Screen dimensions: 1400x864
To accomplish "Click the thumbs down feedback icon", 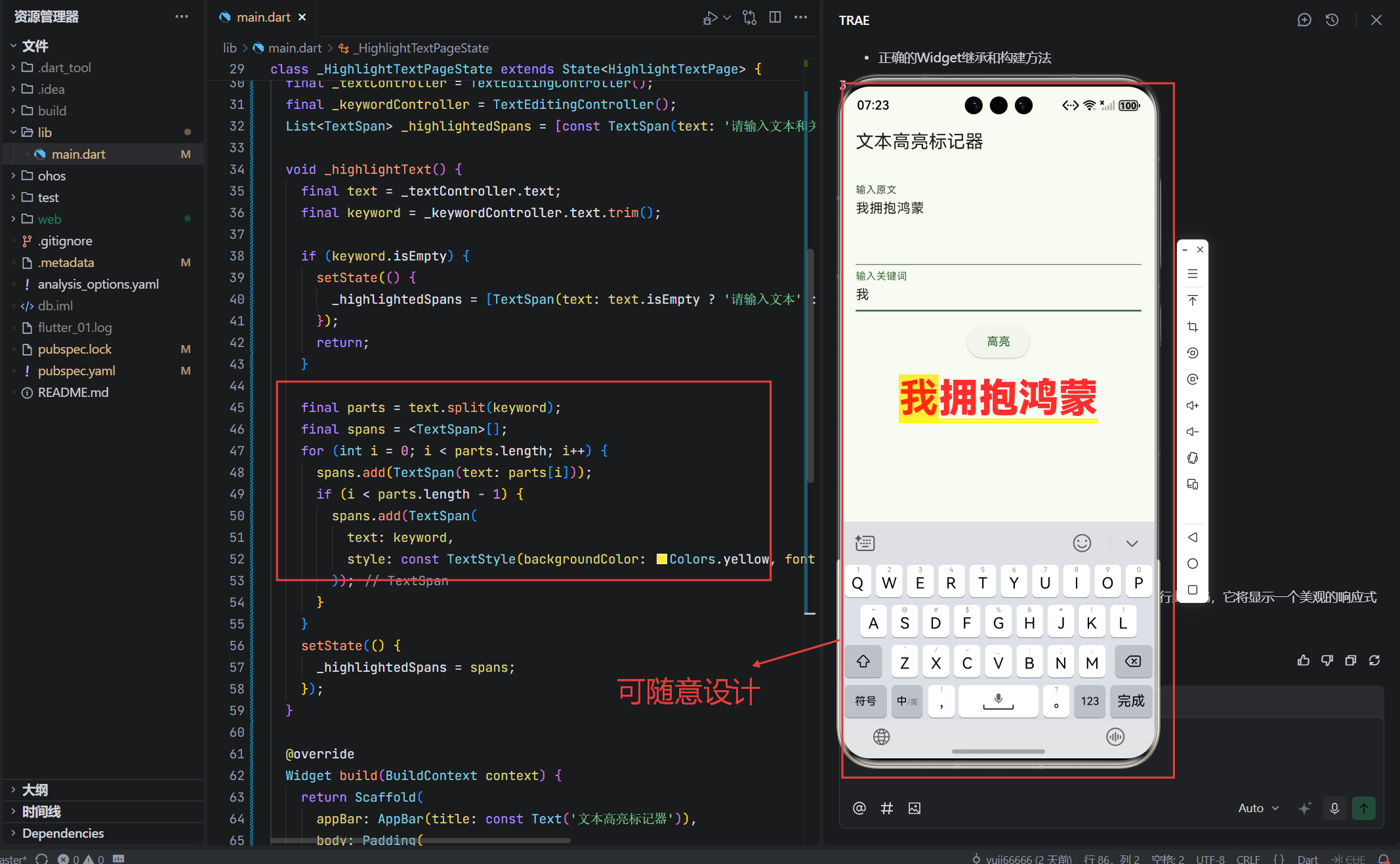I will tap(1327, 661).
